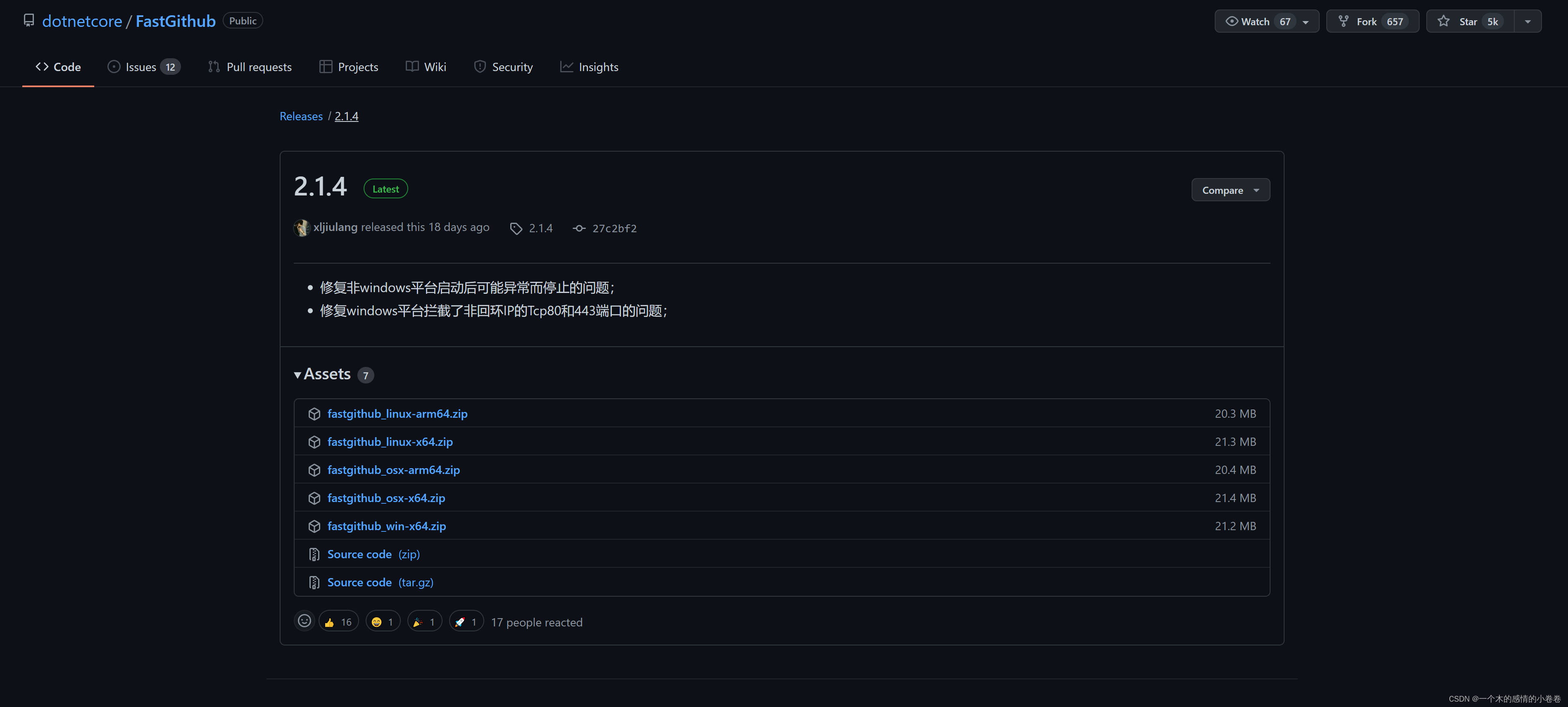Image resolution: width=1568 pixels, height=707 pixels.
Task: Open the add reaction smiley icon
Action: tap(305, 621)
